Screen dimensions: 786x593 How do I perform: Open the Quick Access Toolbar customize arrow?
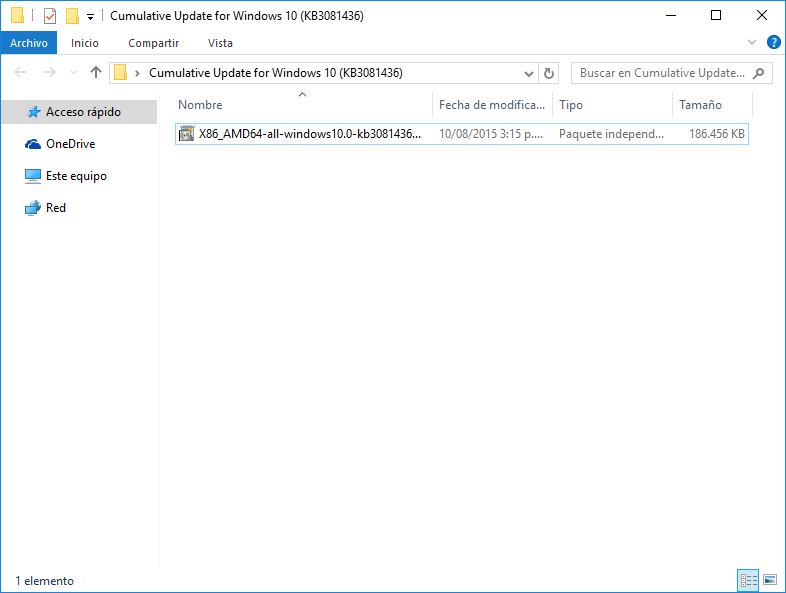pyautogui.click(x=90, y=17)
